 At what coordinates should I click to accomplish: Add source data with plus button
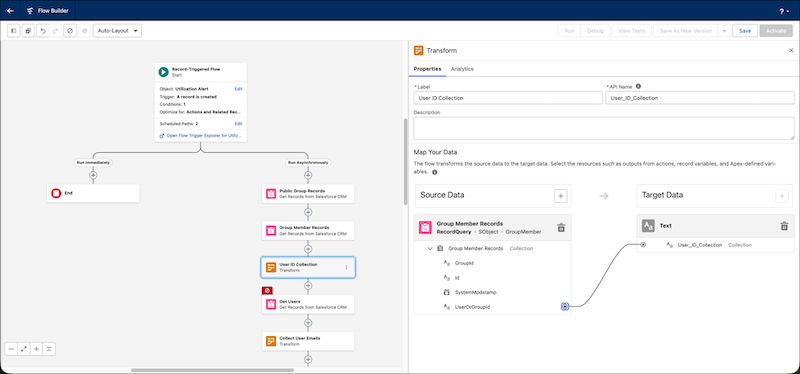[x=560, y=196]
